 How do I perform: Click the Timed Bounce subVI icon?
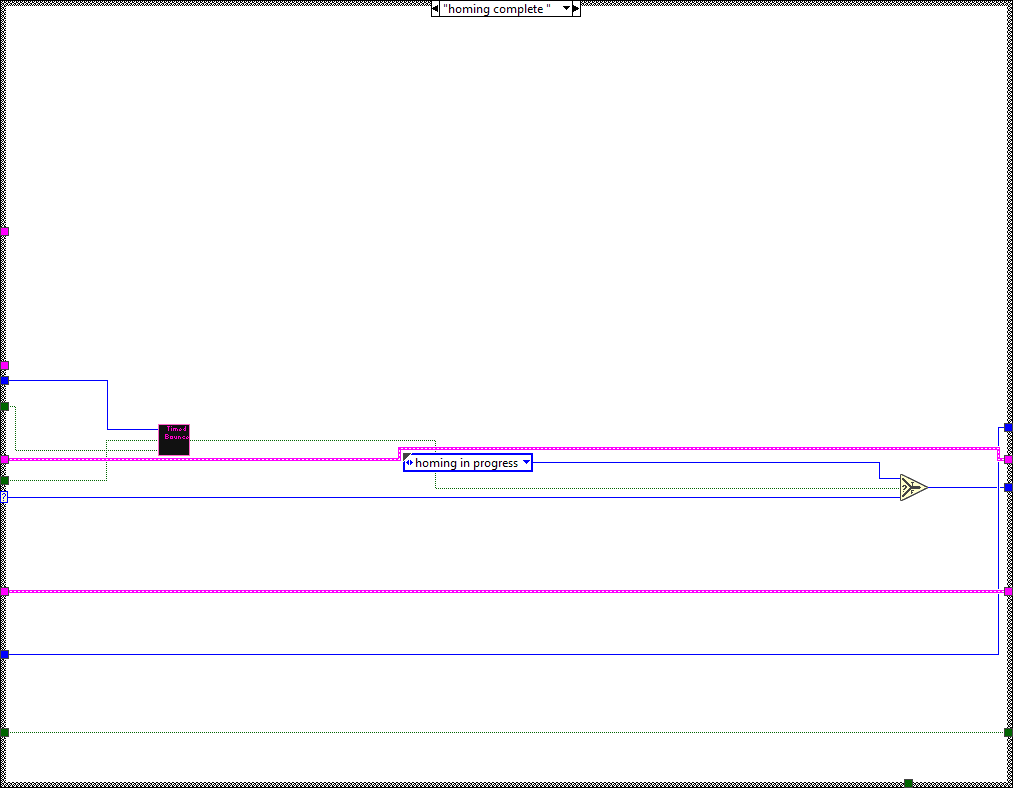pos(173,440)
